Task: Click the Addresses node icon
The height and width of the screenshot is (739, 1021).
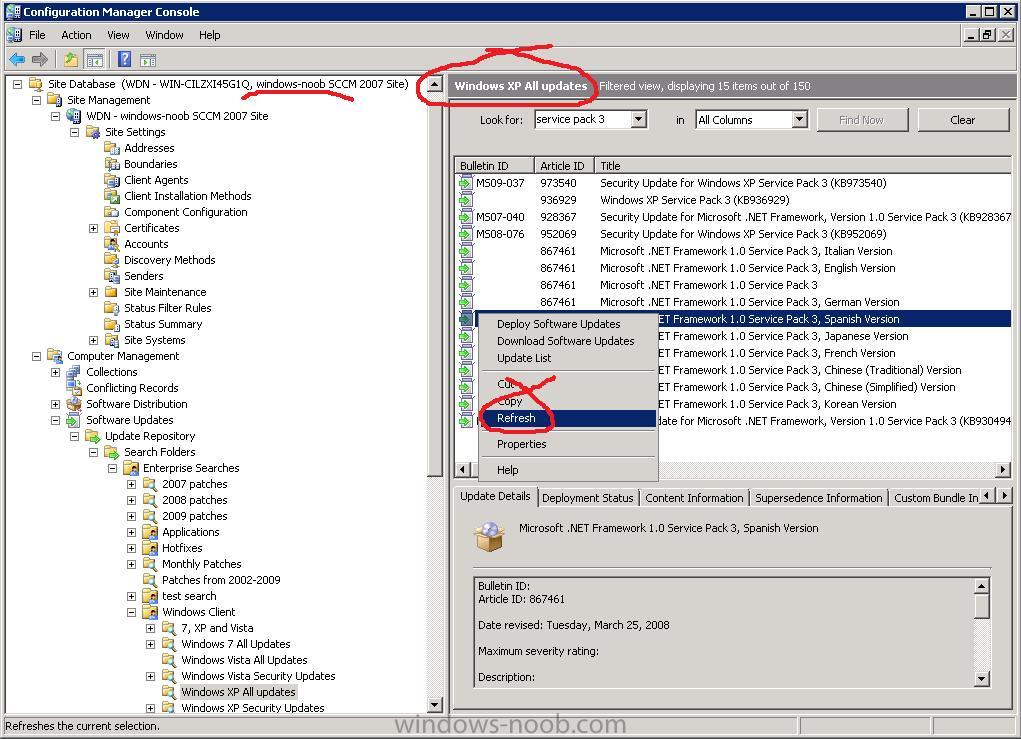Action: [x=112, y=148]
